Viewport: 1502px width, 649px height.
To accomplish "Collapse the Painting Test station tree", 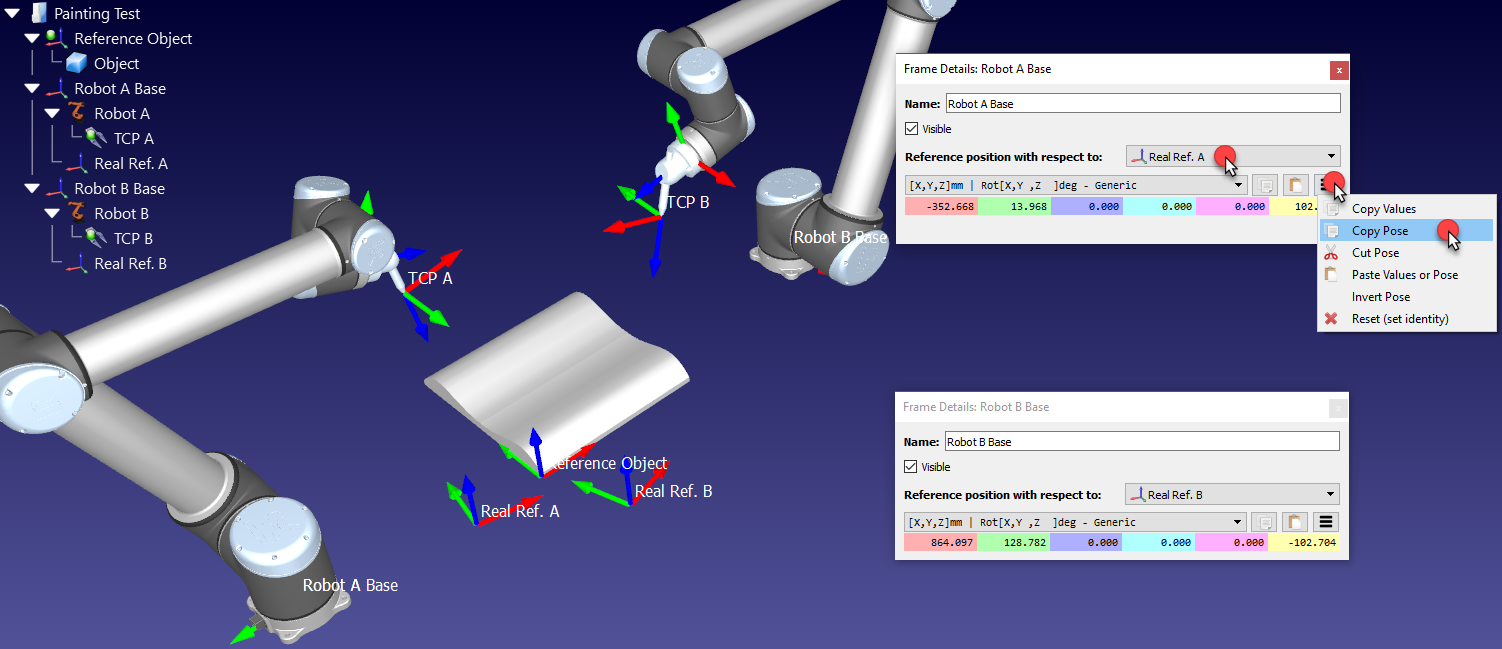I will pos(12,14).
